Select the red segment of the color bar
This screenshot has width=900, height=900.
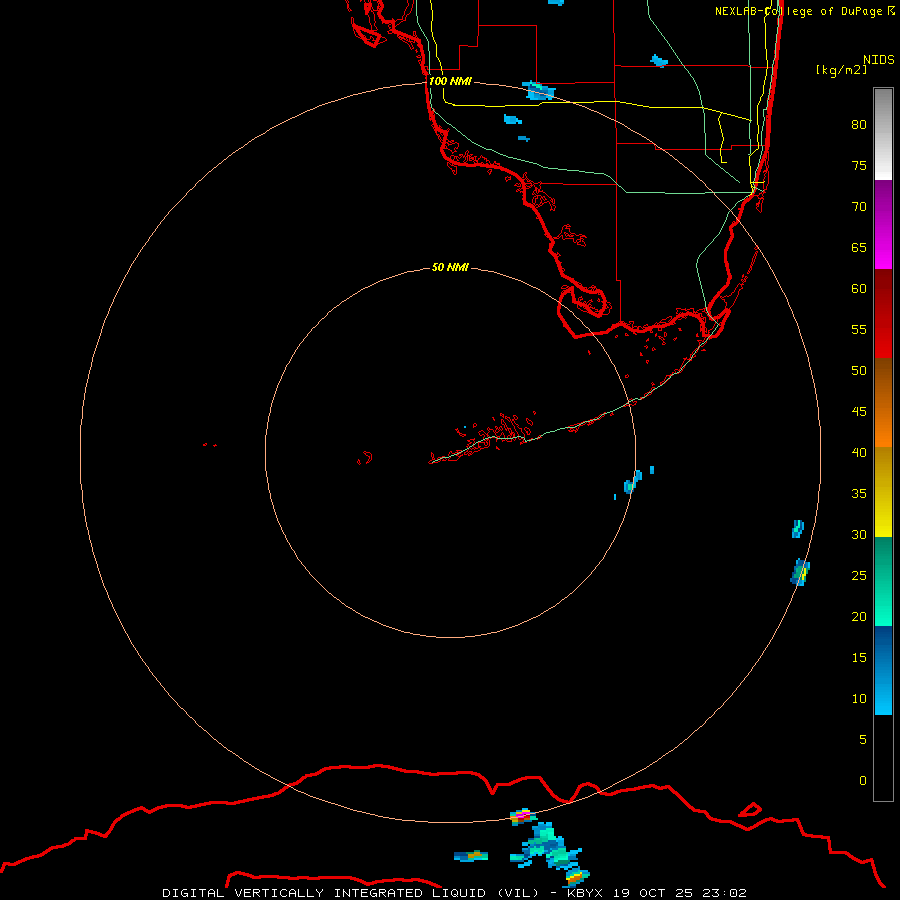click(883, 314)
